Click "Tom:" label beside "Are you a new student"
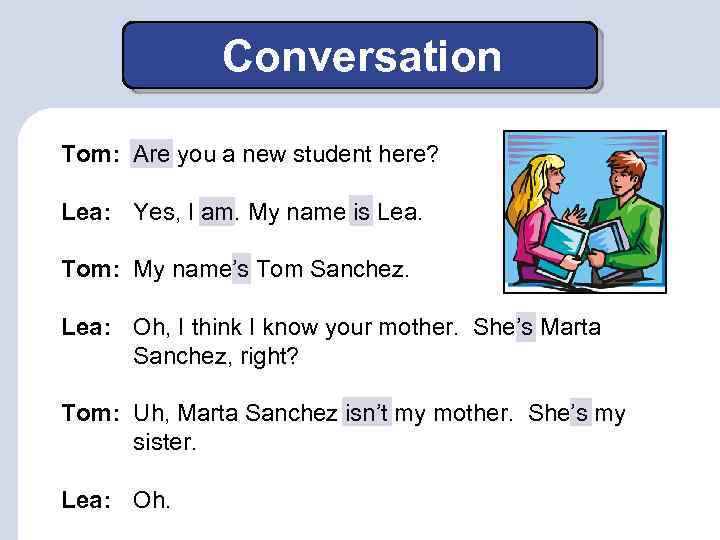The width and height of the screenshot is (720, 540). (x=91, y=155)
